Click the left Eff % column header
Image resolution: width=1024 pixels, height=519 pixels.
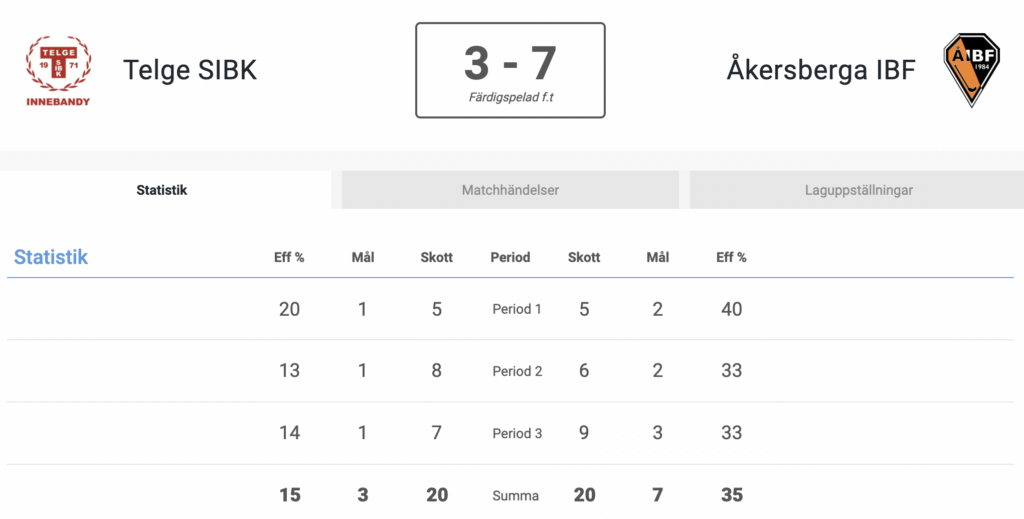pos(289,257)
